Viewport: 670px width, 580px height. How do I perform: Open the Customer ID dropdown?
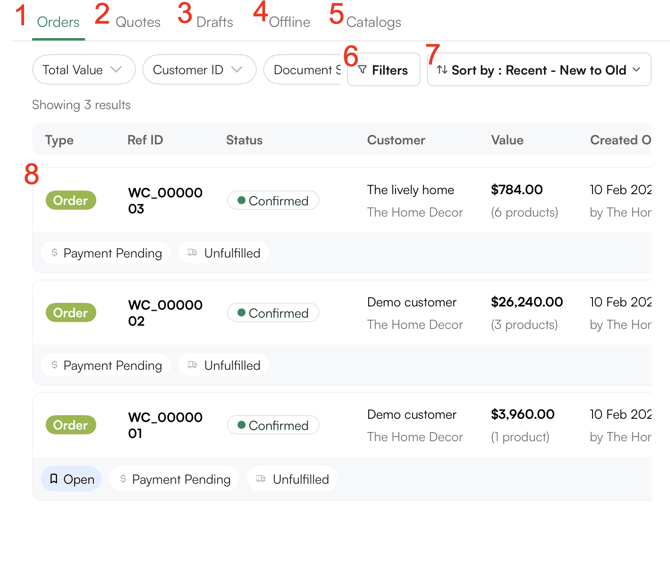(198, 70)
